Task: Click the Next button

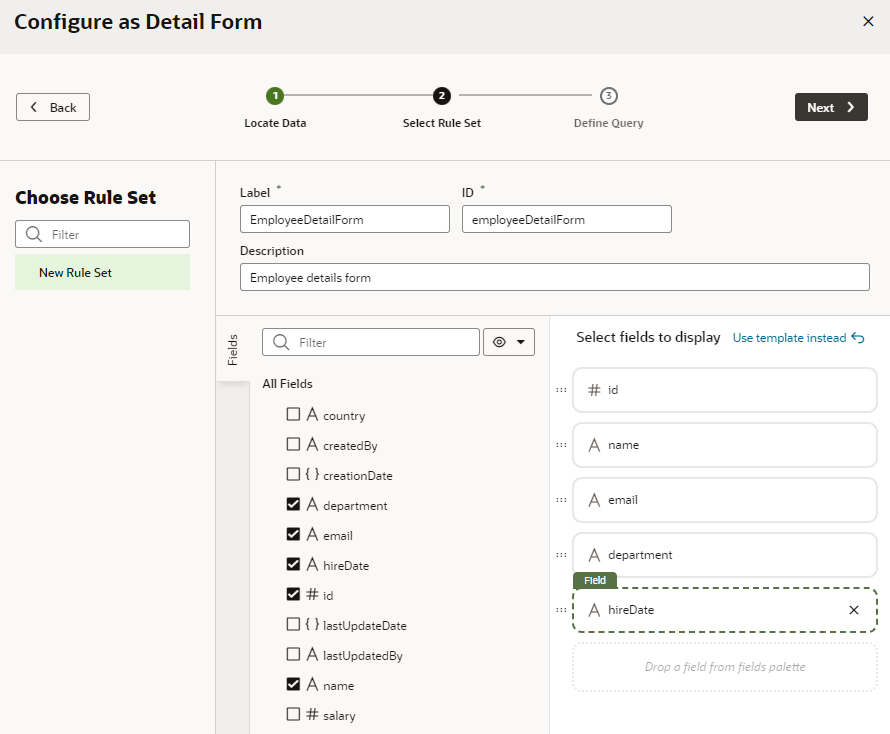Action: 831,107
